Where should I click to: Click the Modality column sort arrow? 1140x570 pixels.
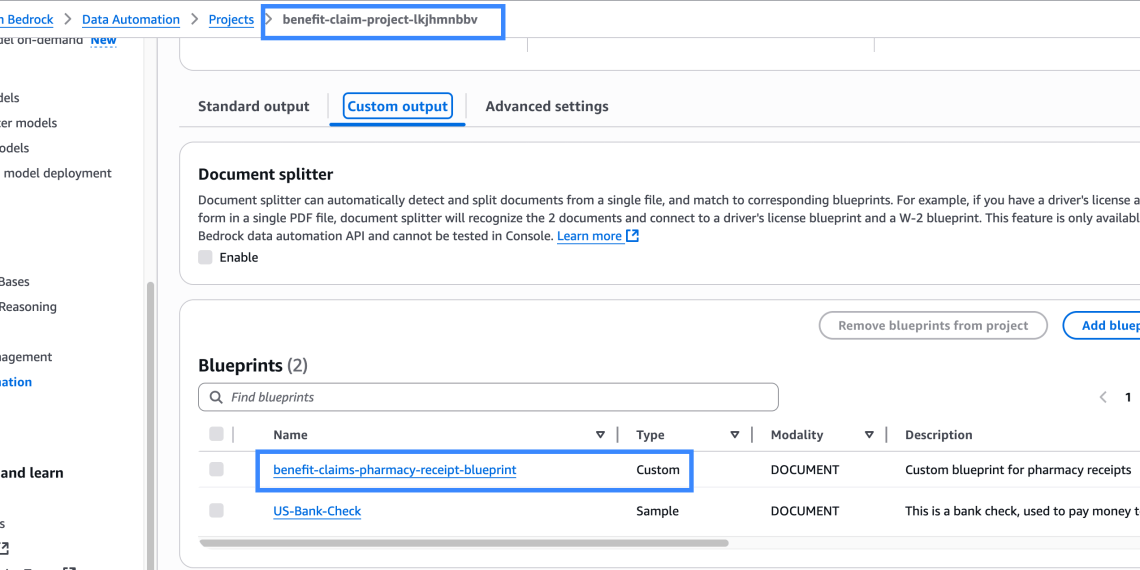pos(869,435)
